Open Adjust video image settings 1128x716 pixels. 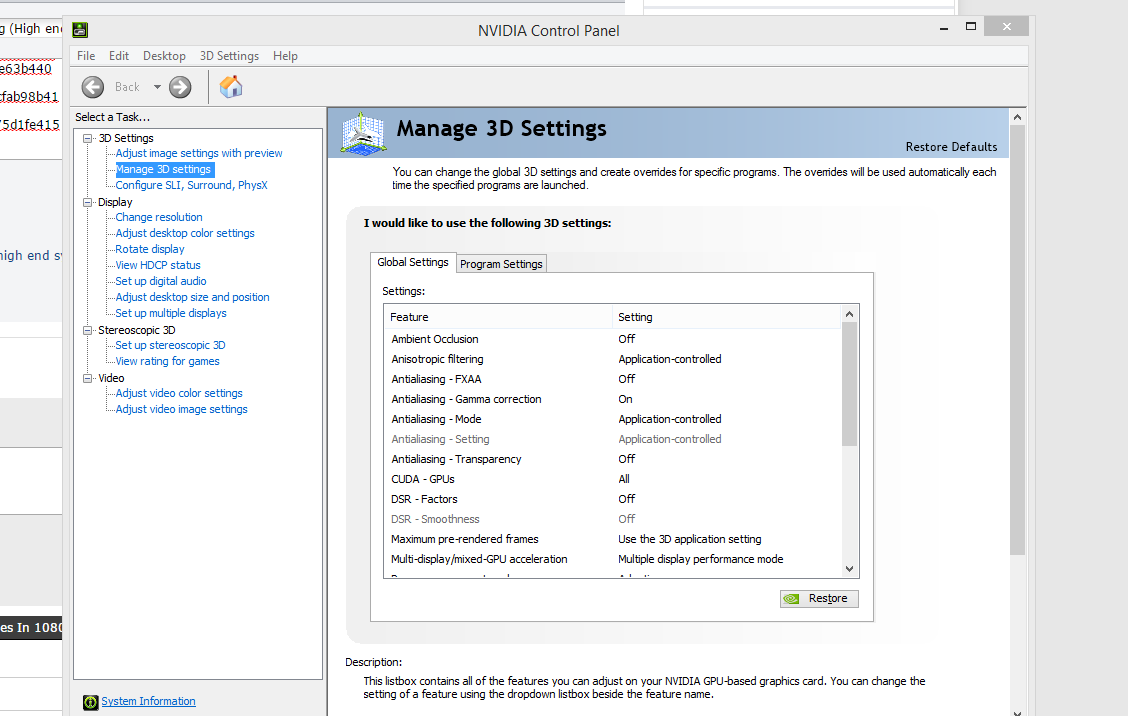click(x=181, y=409)
